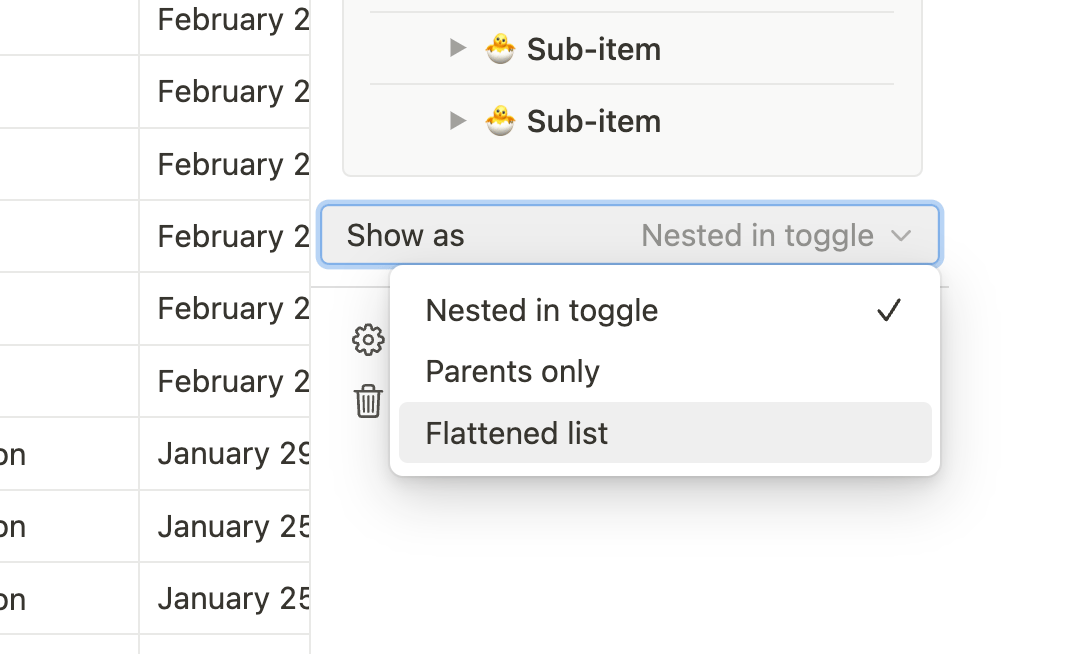
Task: Expand the first Sub-item toggle triangle
Action: coord(458,48)
